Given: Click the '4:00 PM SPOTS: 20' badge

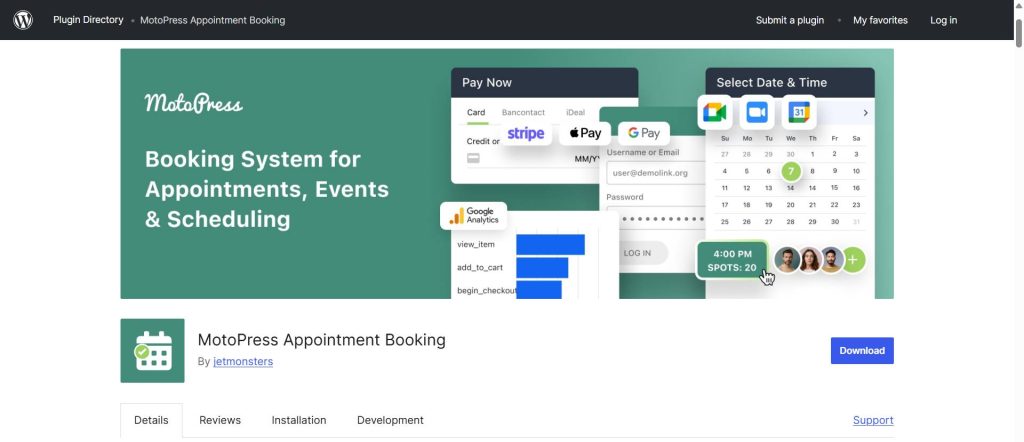Looking at the screenshot, I should (x=732, y=260).
